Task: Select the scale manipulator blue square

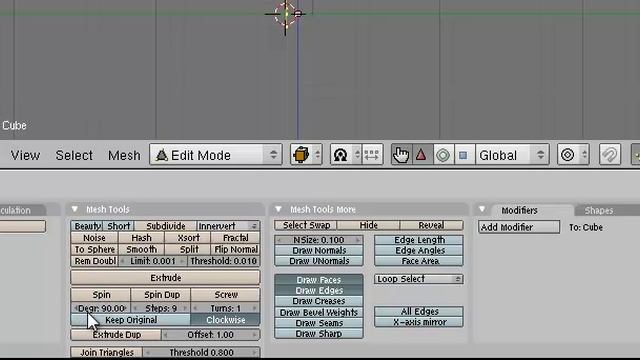Action: tap(464, 155)
